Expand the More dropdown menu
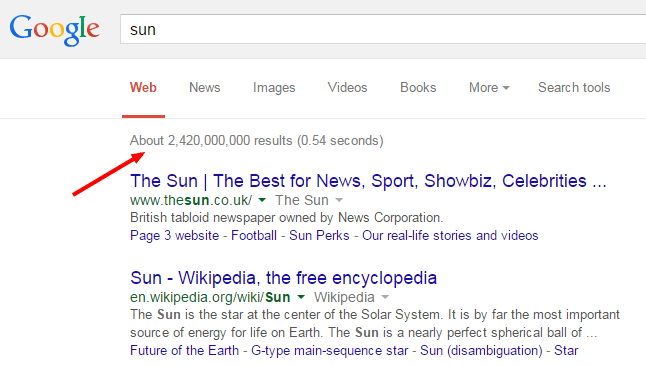The width and height of the screenshot is (646, 366). (x=489, y=87)
